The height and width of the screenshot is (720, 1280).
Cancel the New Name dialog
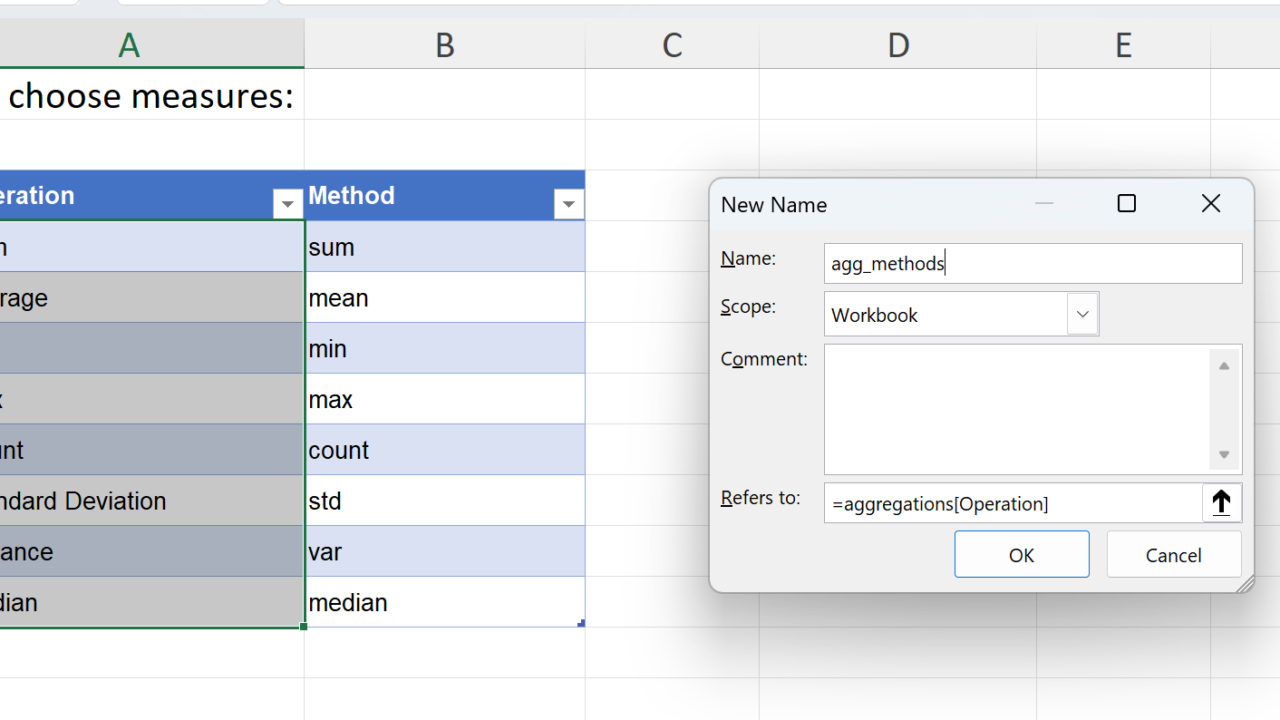coord(1173,554)
